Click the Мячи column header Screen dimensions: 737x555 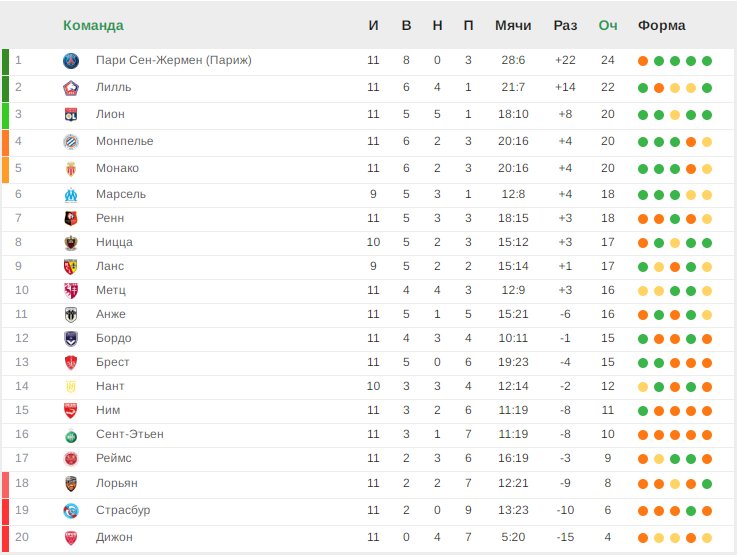click(x=513, y=25)
